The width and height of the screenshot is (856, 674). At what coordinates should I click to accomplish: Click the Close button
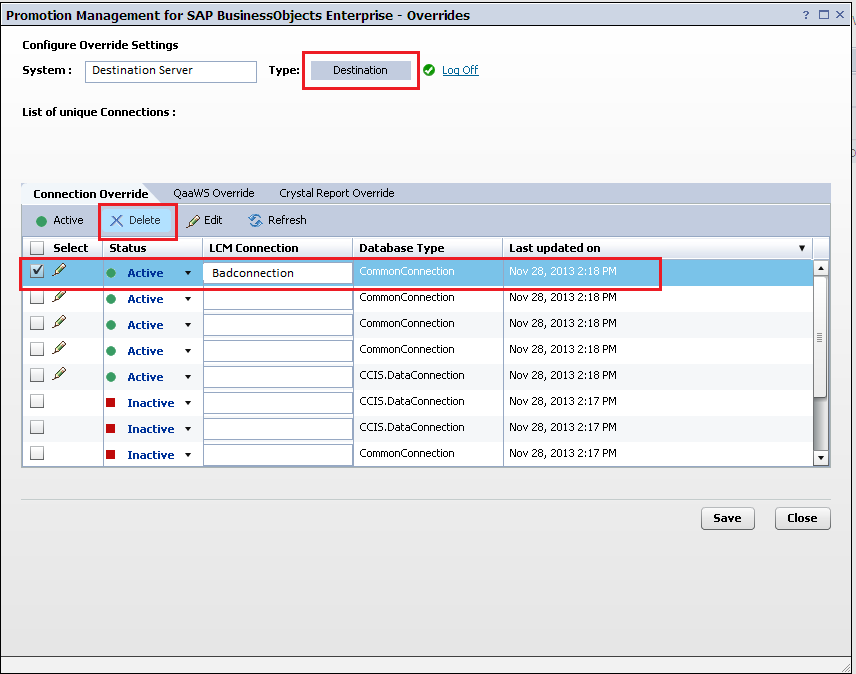point(802,518)
